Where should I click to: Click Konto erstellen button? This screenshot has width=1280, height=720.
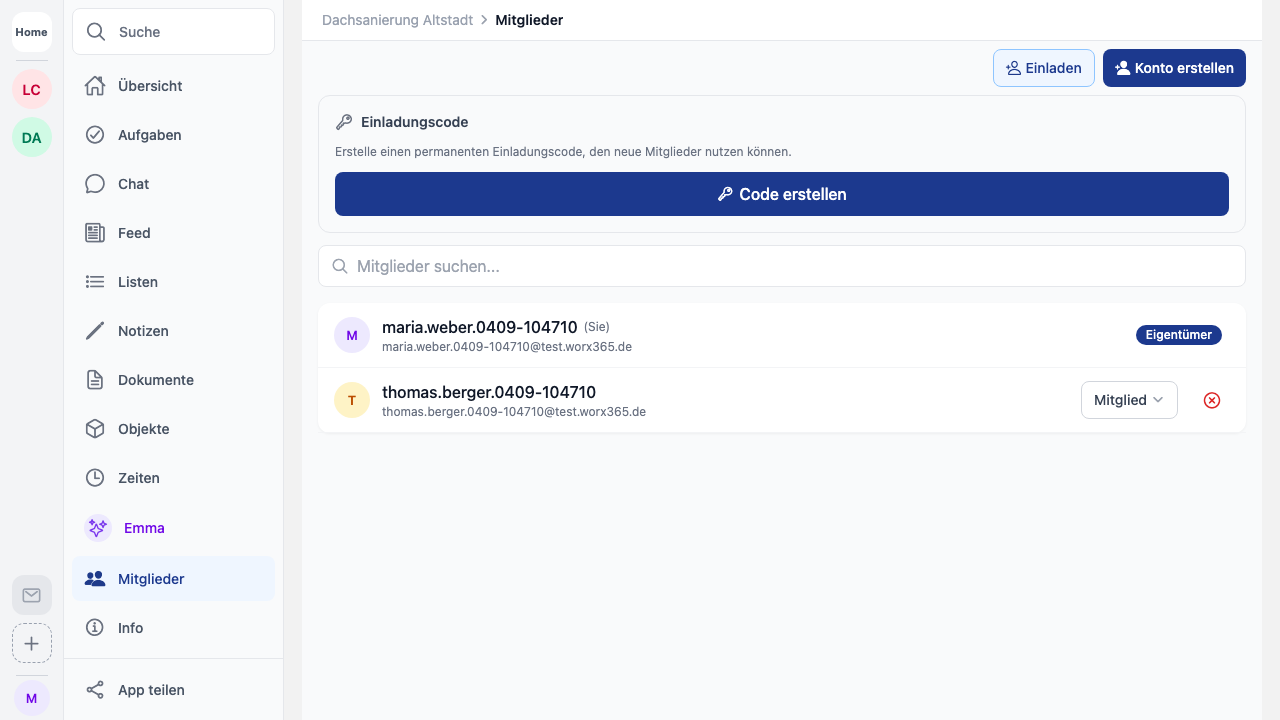click(x=1174, y=68)
